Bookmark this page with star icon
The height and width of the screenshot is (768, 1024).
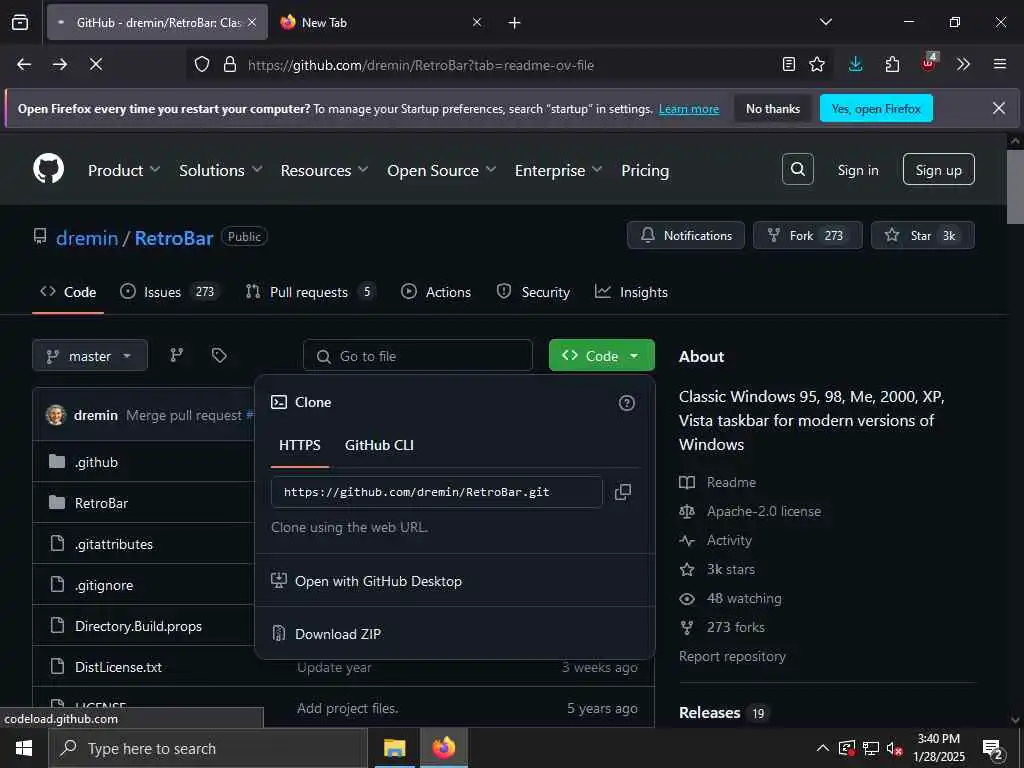point(816,64)
